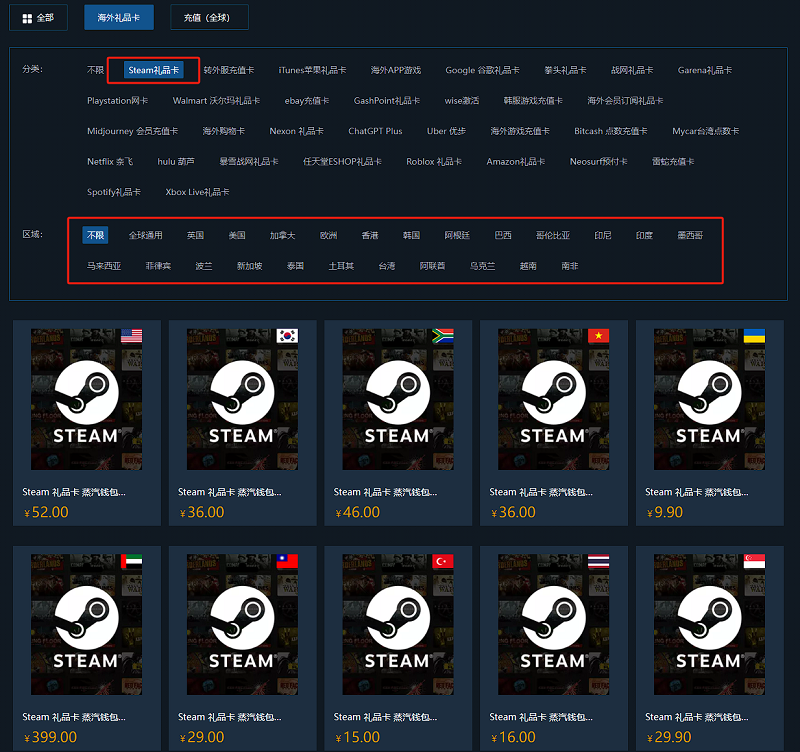The width and height of the screenshot is (800, 752).
Task: Switch to the 海外礼品卡 tab
Action: point(119,17)
